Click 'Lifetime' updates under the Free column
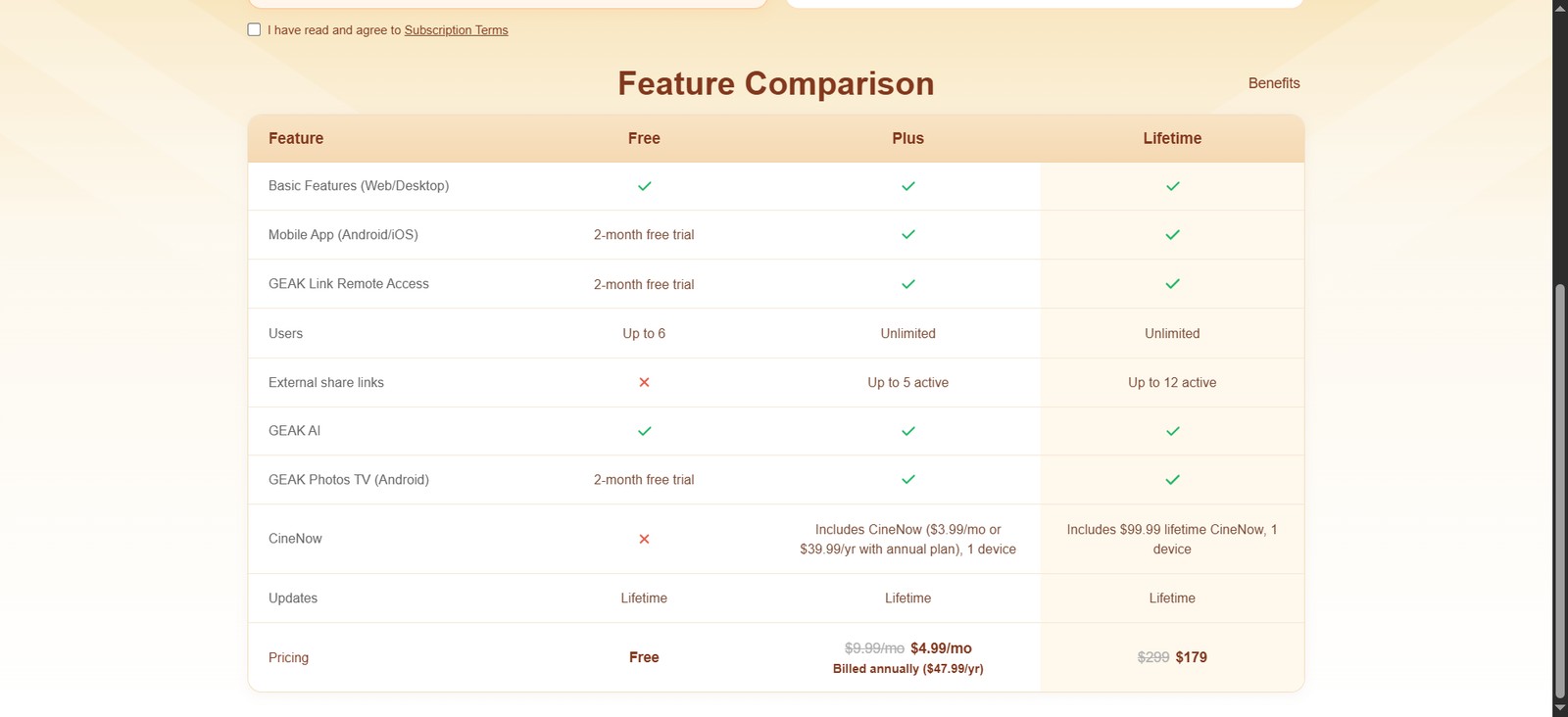This screenshot has width=1568, height=717. [644, 597]
